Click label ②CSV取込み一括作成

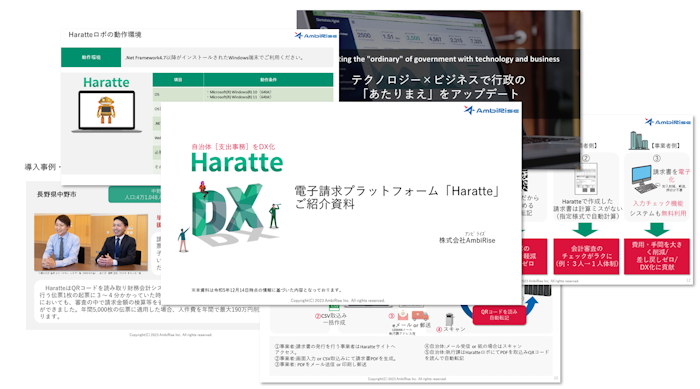(x=330, y=319)
